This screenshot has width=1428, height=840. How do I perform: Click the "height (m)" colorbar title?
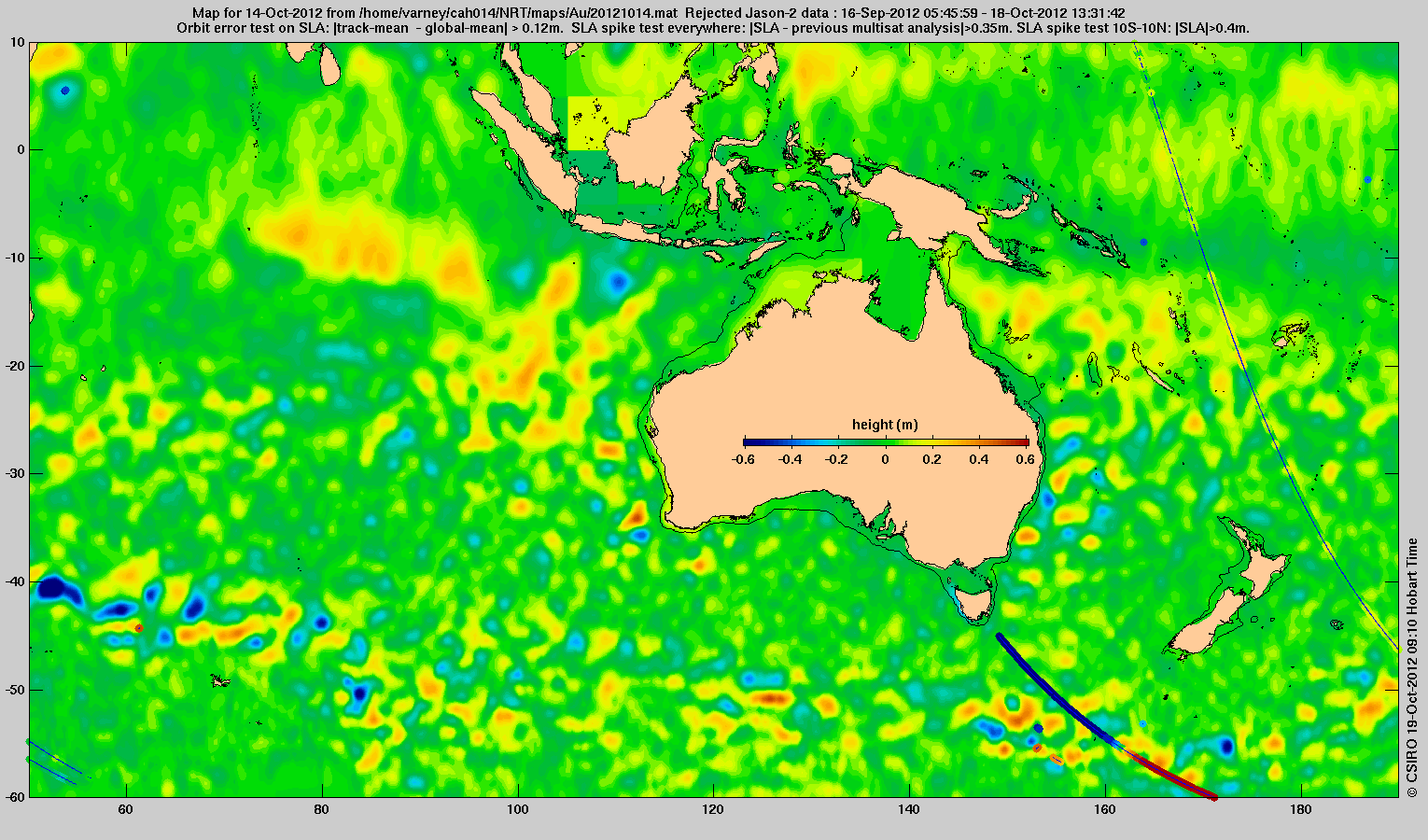pyautogui.click(x=885, y=425)
